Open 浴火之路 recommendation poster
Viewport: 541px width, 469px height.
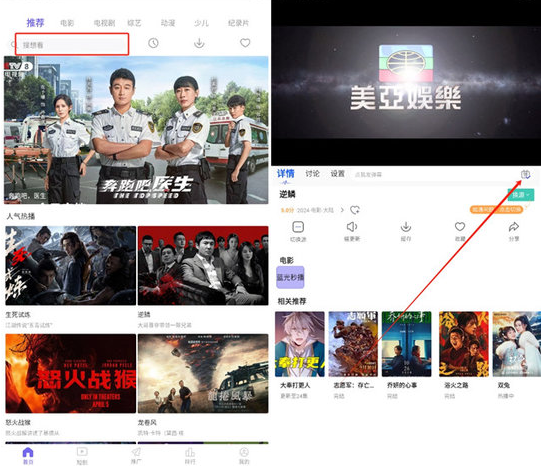[x=464, y=344]
